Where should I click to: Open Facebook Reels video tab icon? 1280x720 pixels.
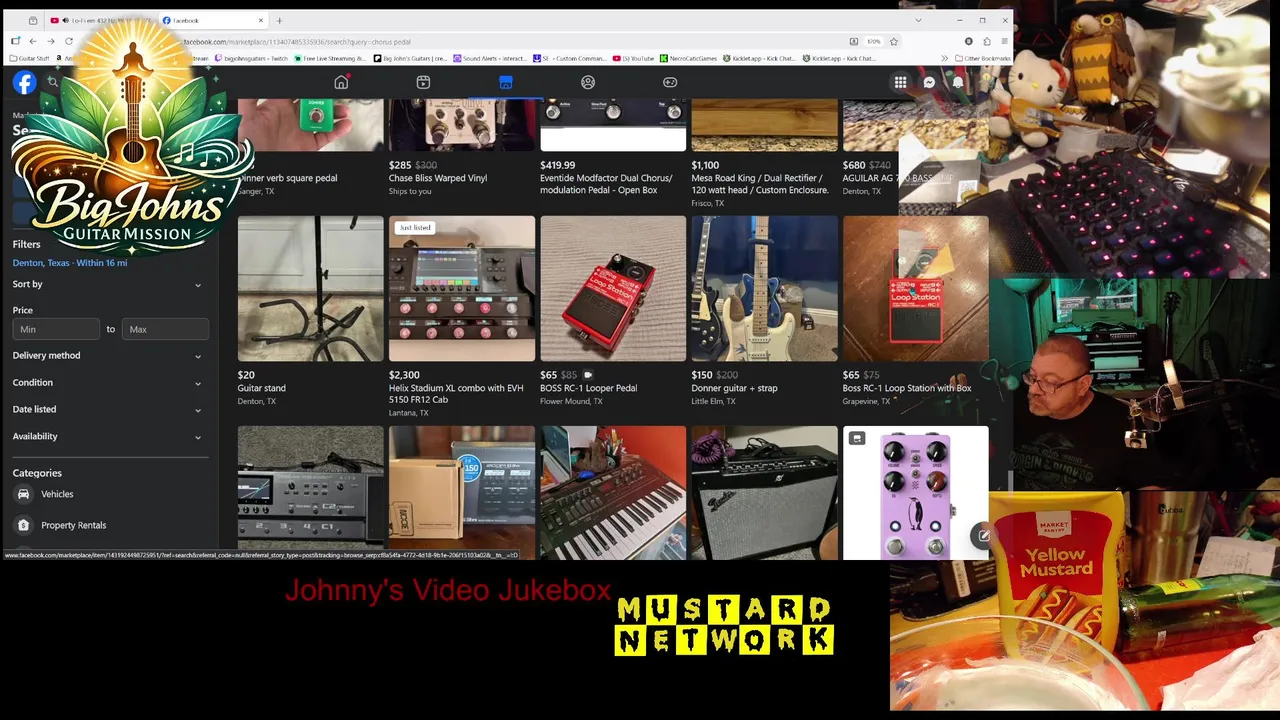click(x=423, y=82)
